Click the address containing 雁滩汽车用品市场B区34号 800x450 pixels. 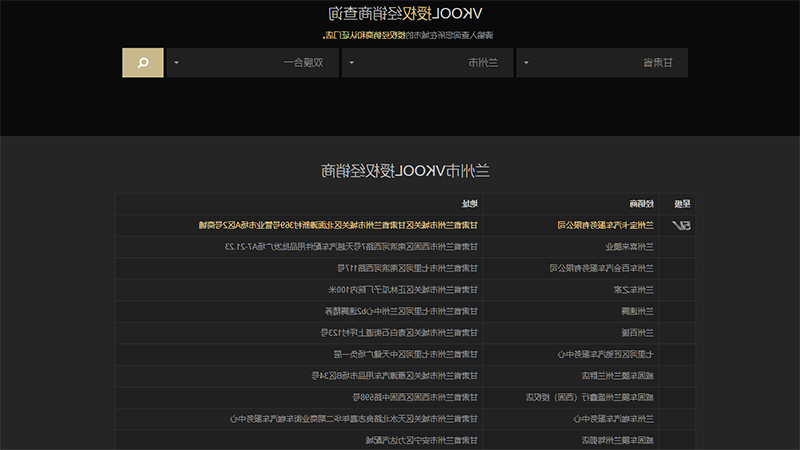395,376
